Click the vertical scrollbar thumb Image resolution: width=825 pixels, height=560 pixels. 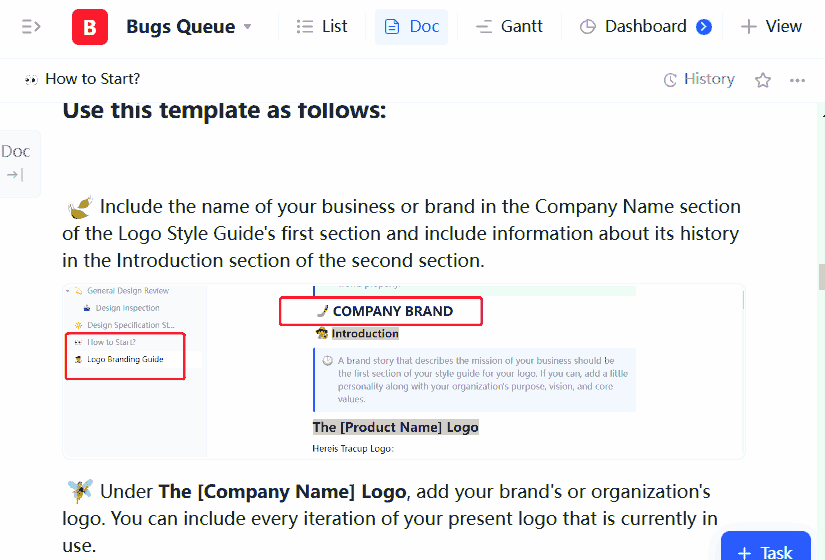pyautogui.click(x=821, y=275)
